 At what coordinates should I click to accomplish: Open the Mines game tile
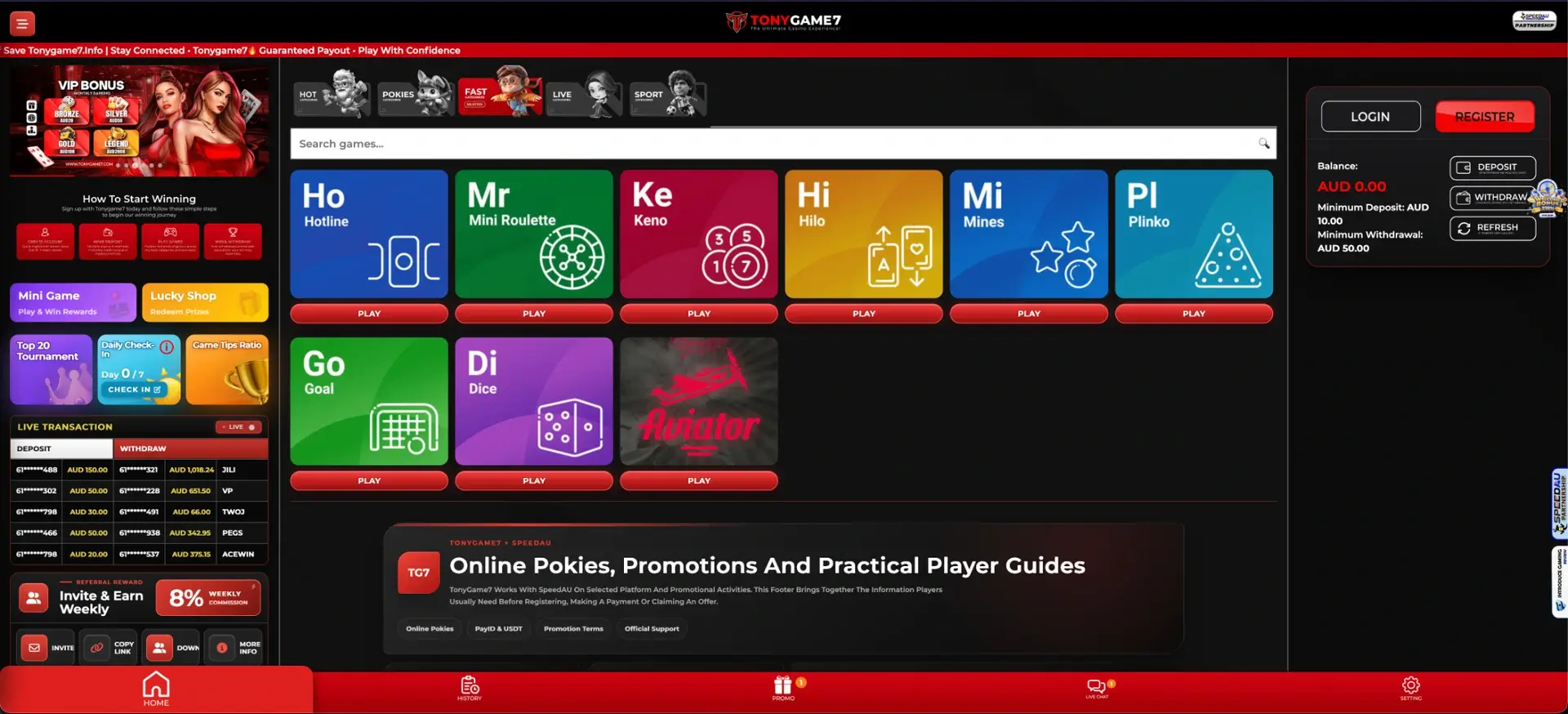point(1029,234)
